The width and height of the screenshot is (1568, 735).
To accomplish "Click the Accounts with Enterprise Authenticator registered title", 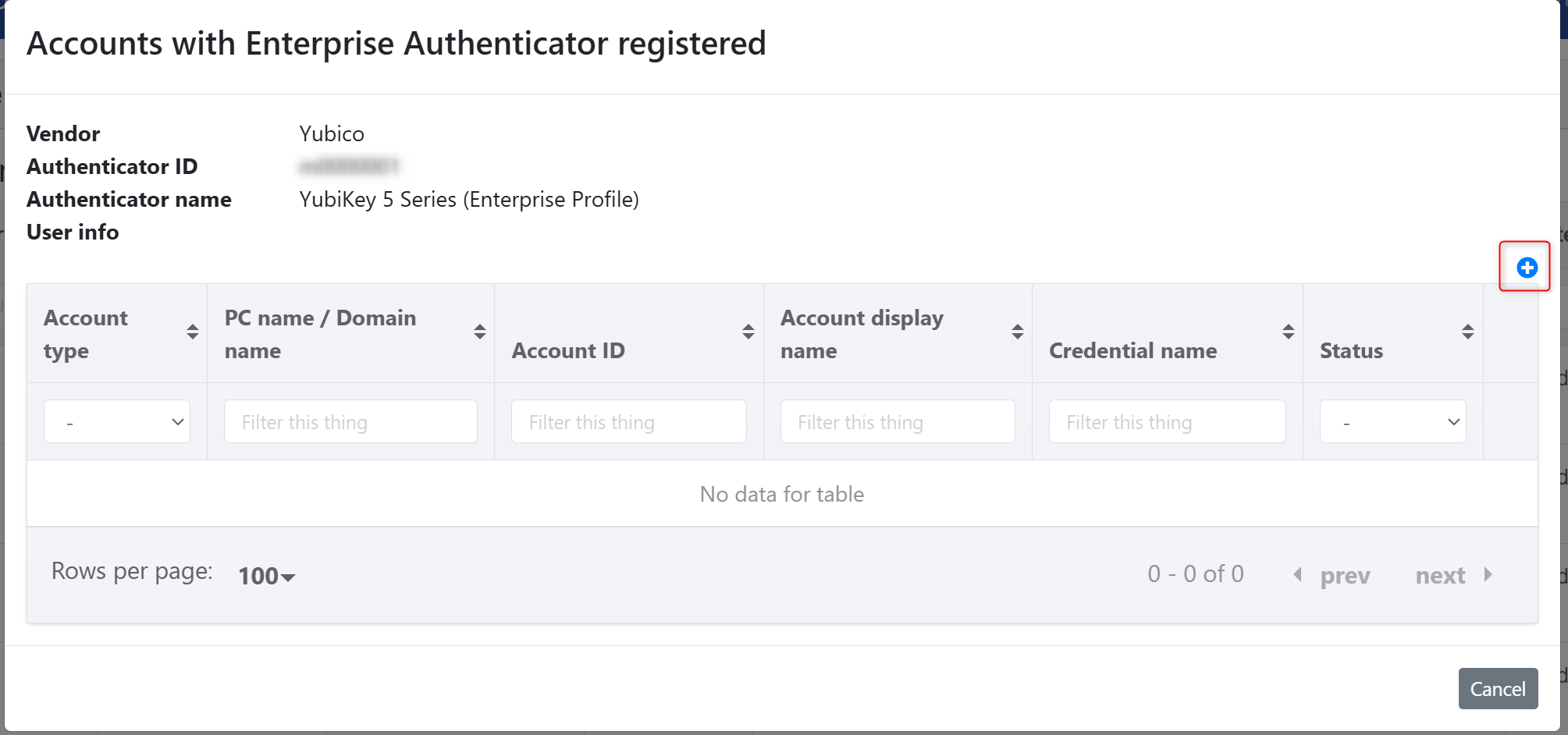I will pyautogui.click(x=396, y=44).
